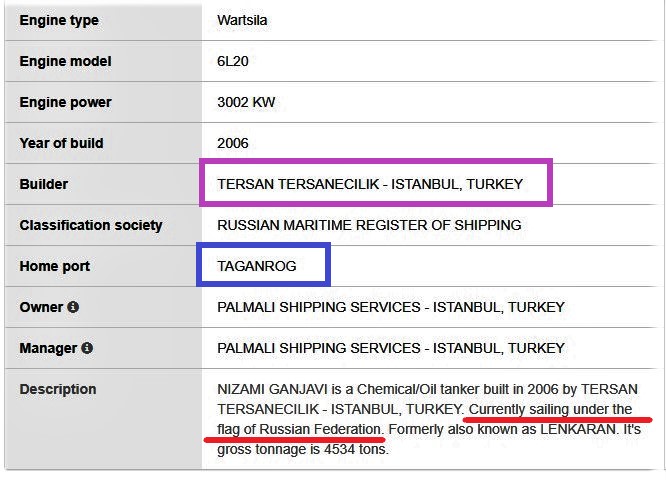Click the Russian Maritime Register of Shipping text

pyautogui.click(x=369, y=225)
